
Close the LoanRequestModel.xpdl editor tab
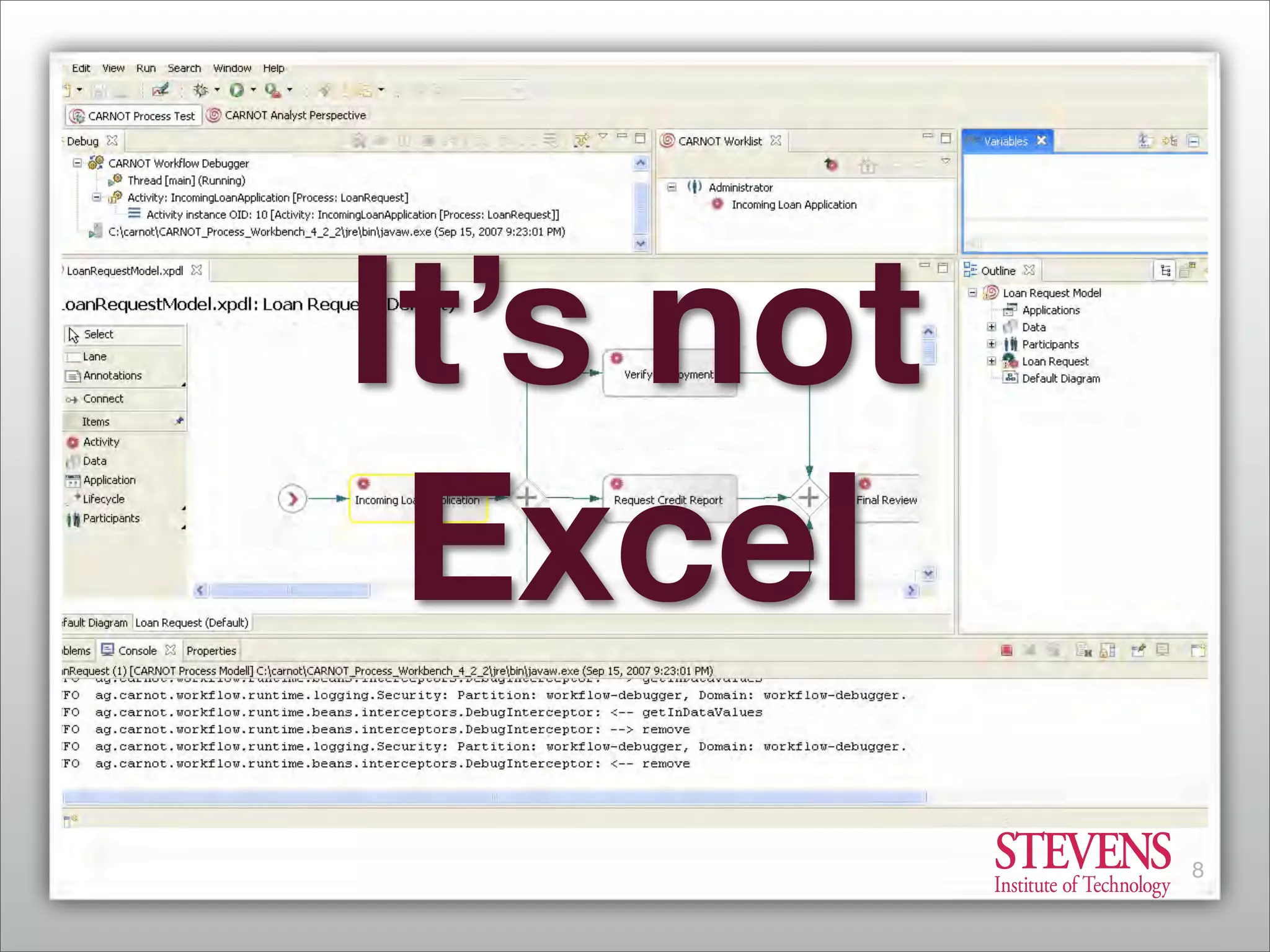point(197,270)
